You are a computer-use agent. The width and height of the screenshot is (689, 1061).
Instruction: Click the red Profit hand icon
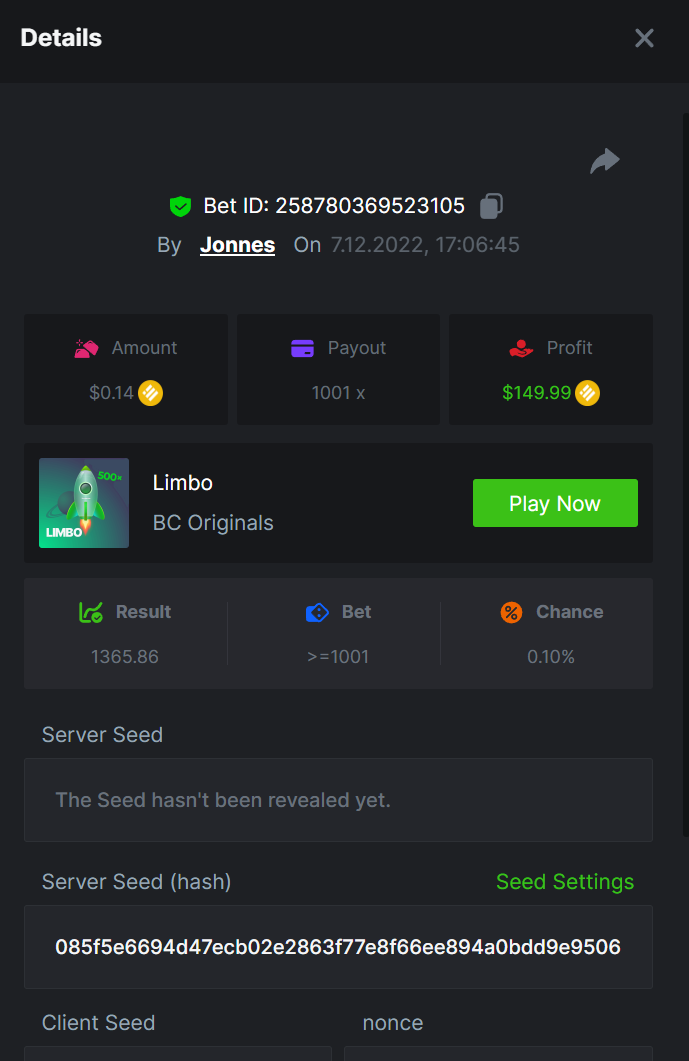pos(521,348)
